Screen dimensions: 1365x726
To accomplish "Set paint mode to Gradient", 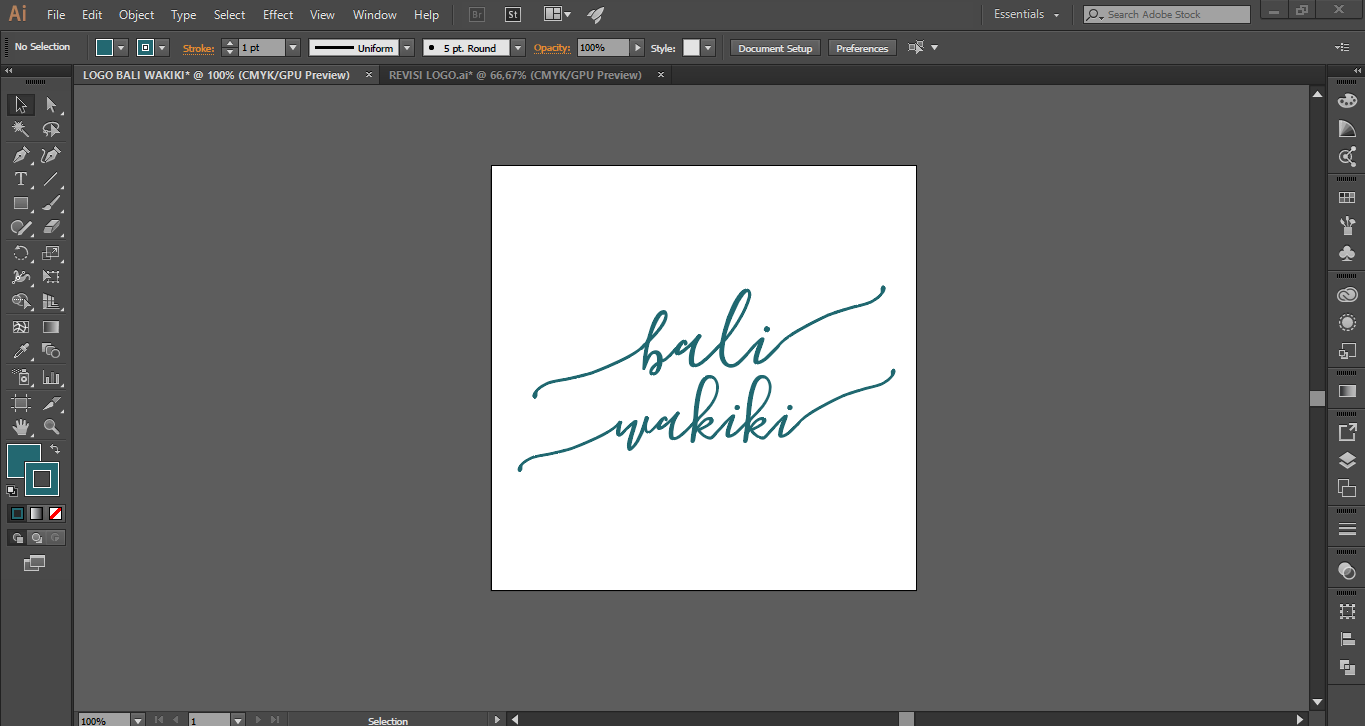I will coord(36,513).
